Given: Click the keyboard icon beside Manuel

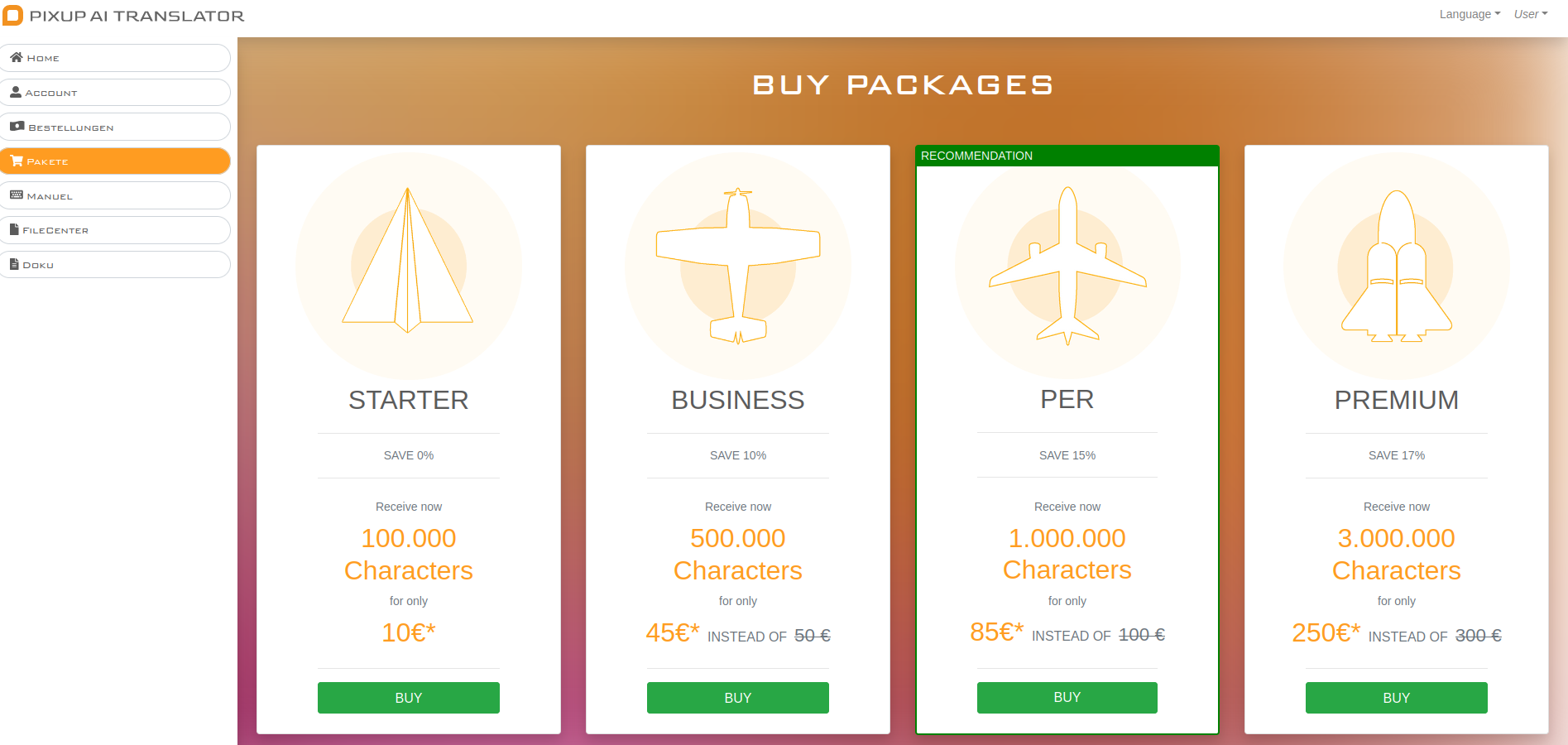Looking at the screenshot, I should pyautogui.click(x=16, y=195).
